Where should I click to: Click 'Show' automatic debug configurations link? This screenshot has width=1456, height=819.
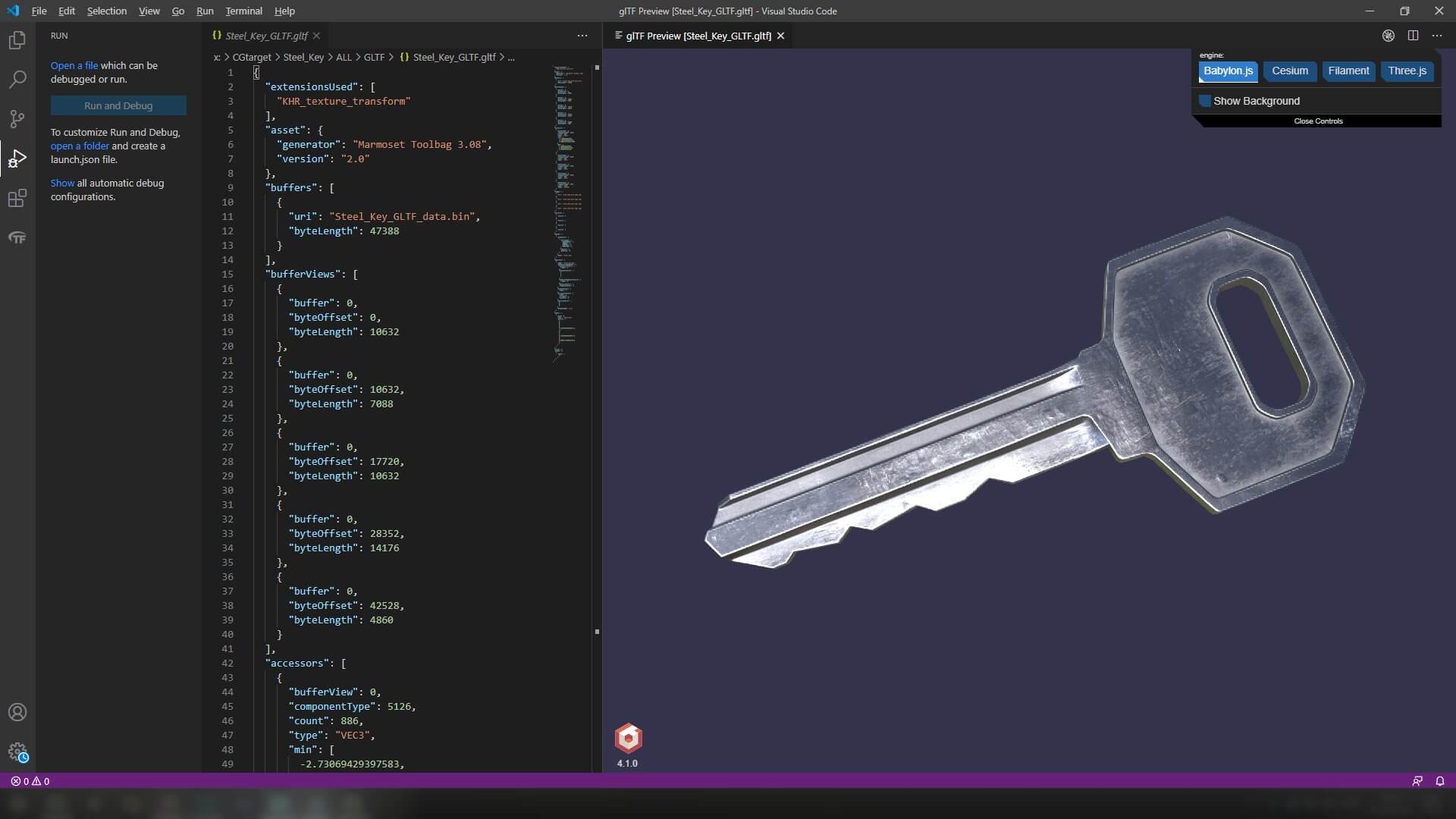tap(62, 184)
